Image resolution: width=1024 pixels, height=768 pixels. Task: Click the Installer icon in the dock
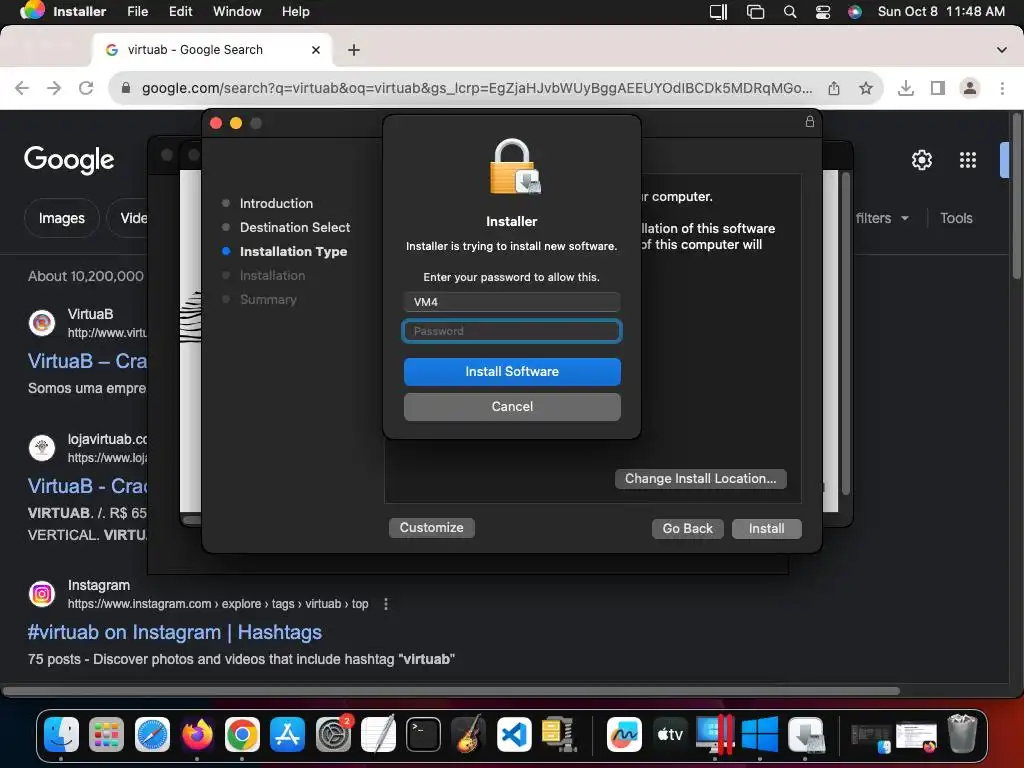pos(805,735)
